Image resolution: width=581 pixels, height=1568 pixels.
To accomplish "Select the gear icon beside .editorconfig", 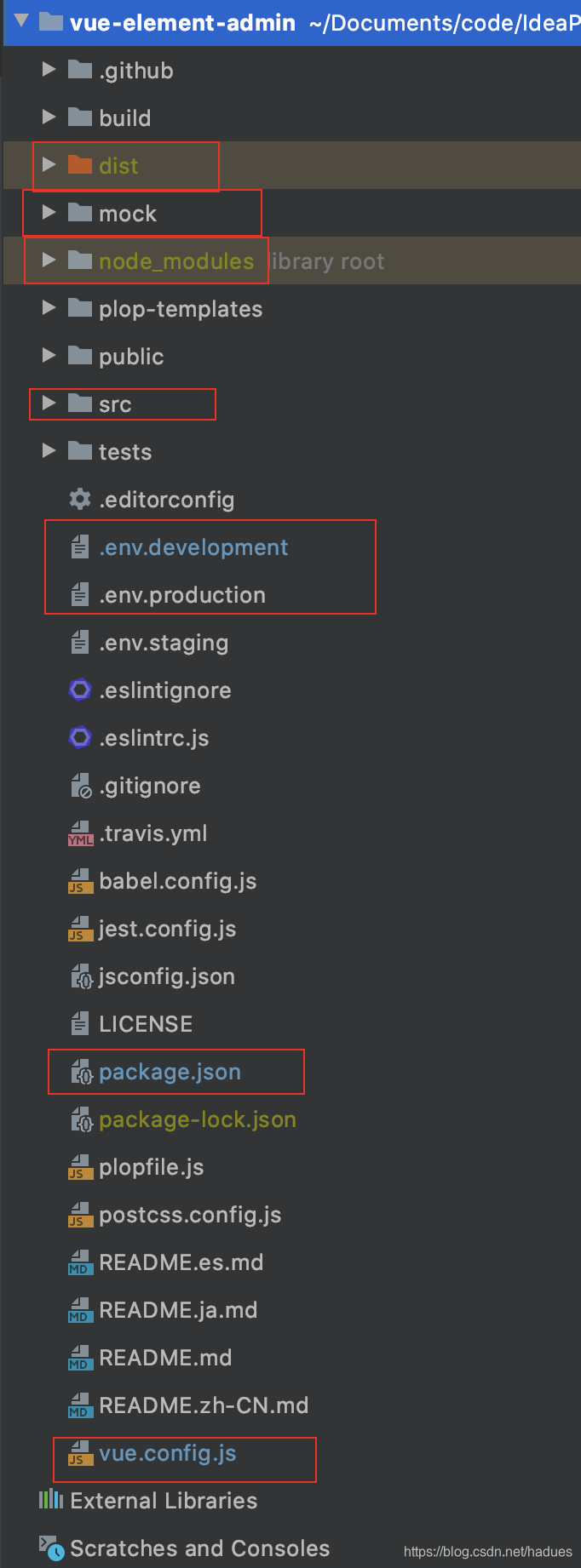I will (x=79, y=500).
